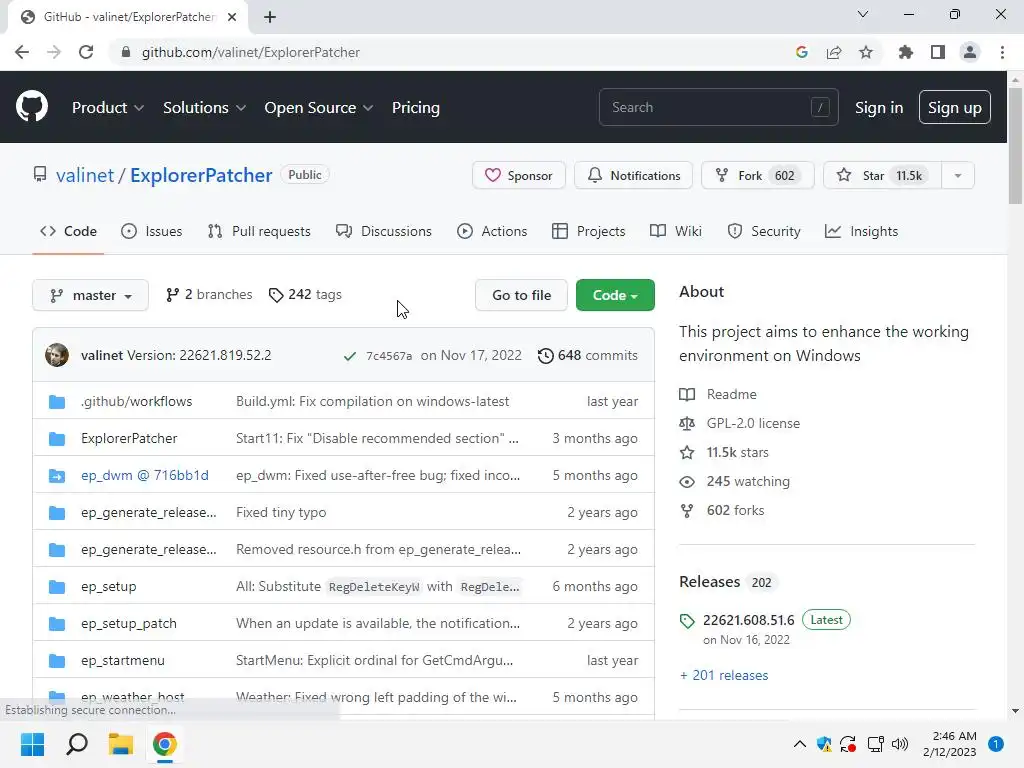View the 242 tags link
The height and width of the screenshot is (768, 1024).
tap(305, 295)
